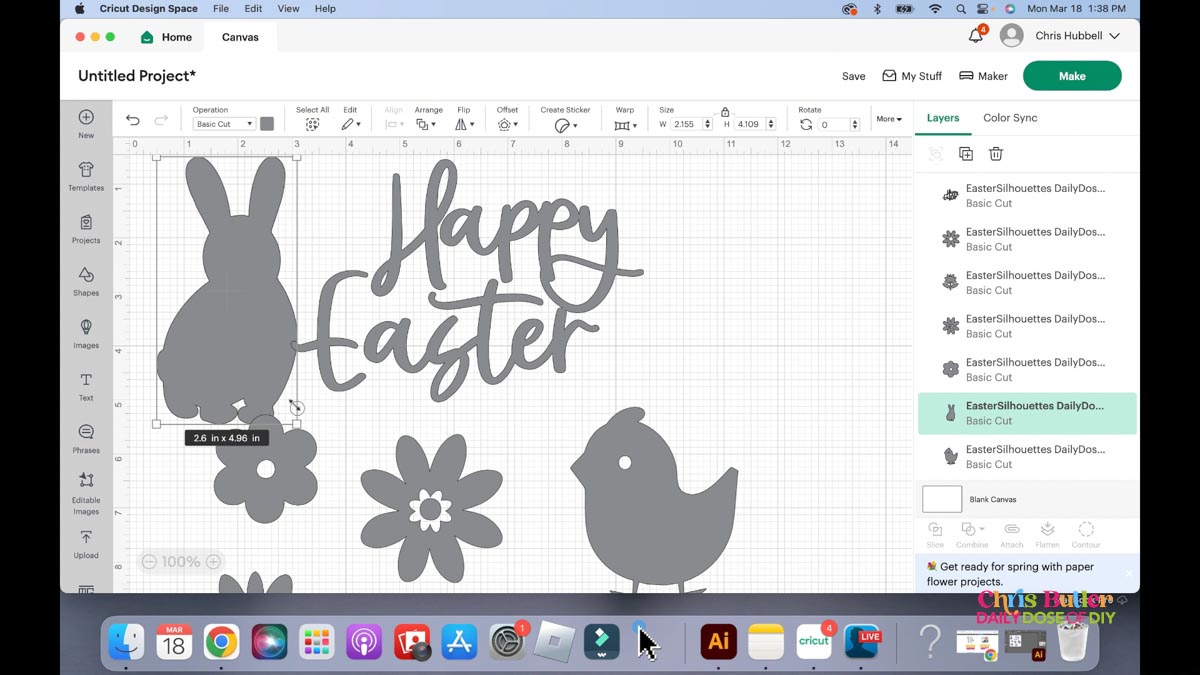
Task: Open the Phrases panel
Action: tap(86, 439)
